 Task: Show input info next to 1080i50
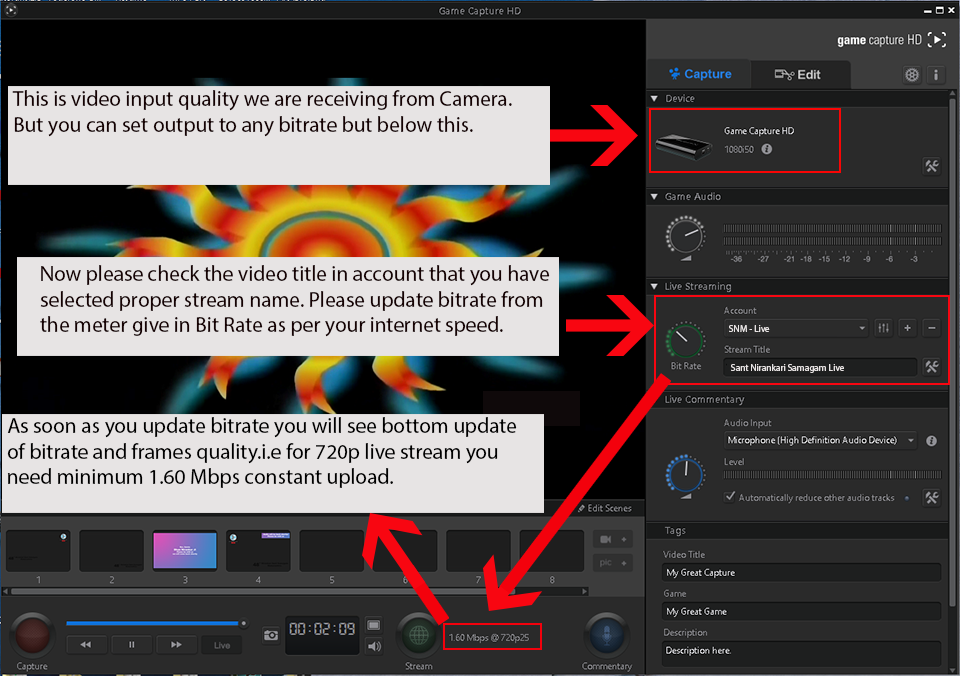click(x=767, y=149)
